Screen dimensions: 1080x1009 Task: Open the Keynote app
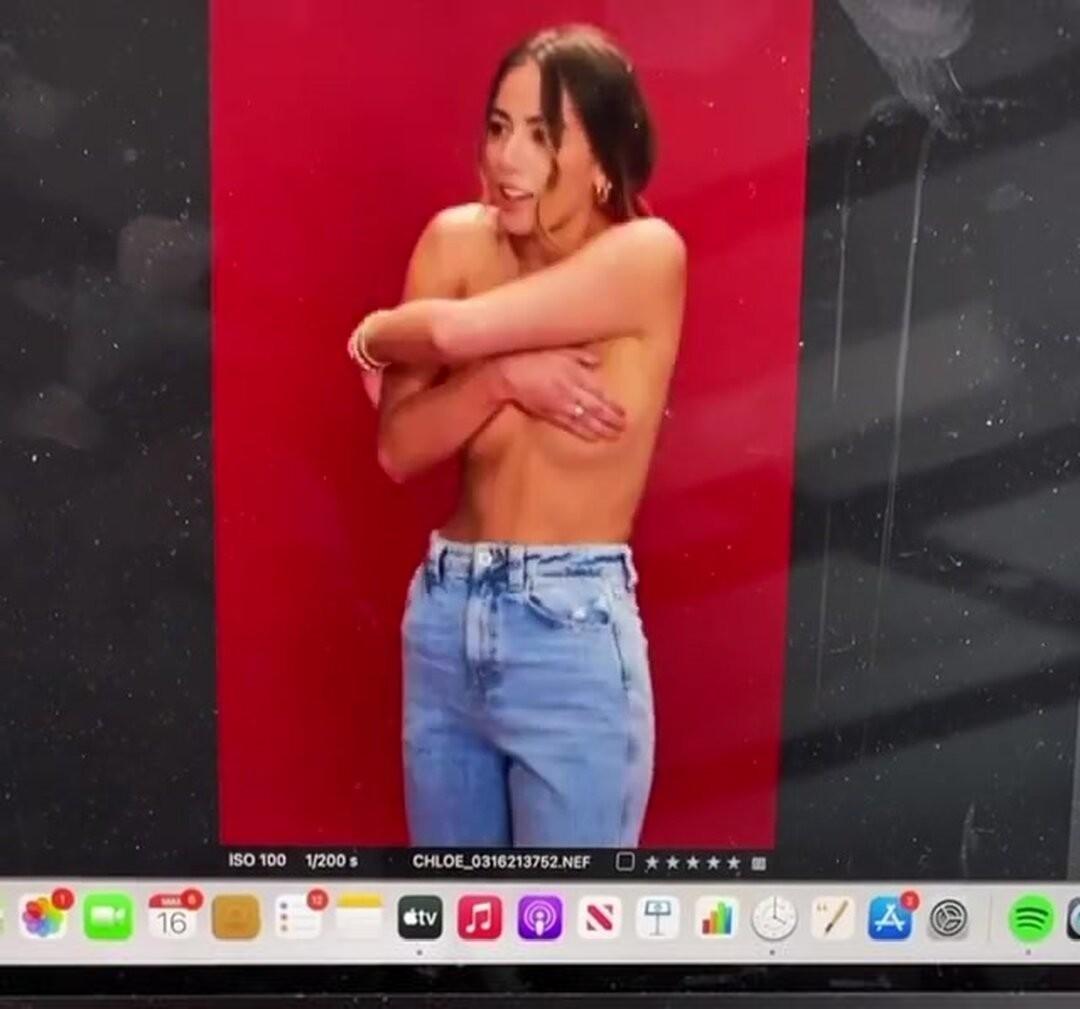click(x=657, y=917)
